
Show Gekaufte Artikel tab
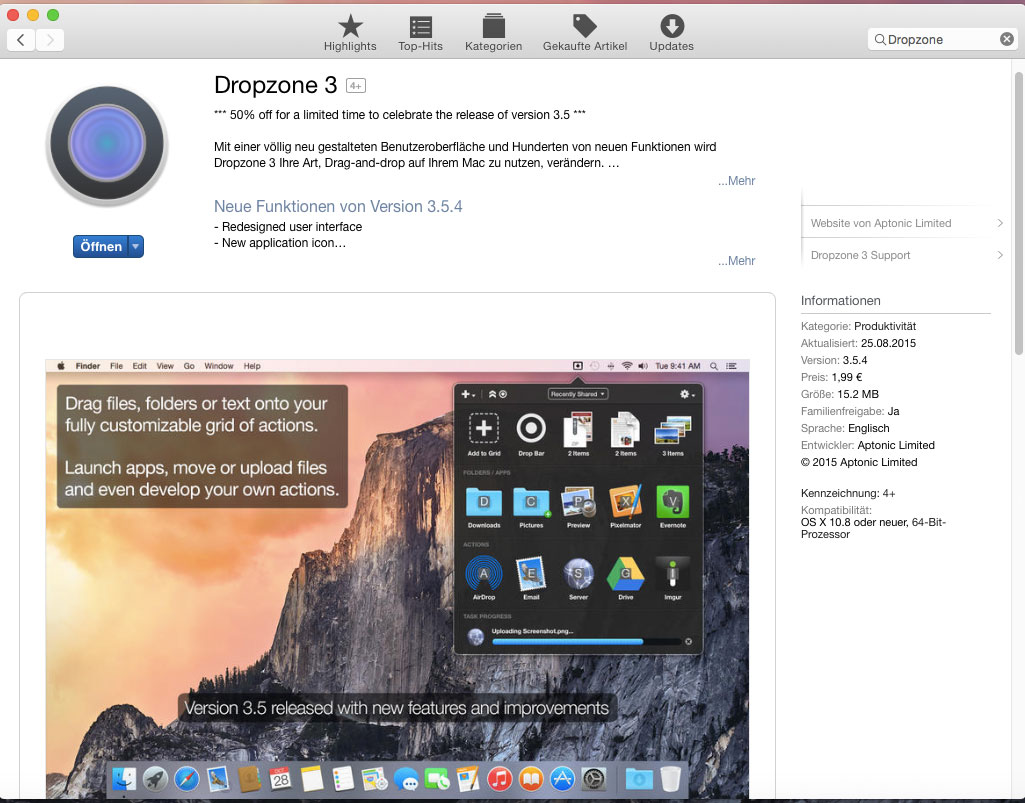click(x=584, y=33)
